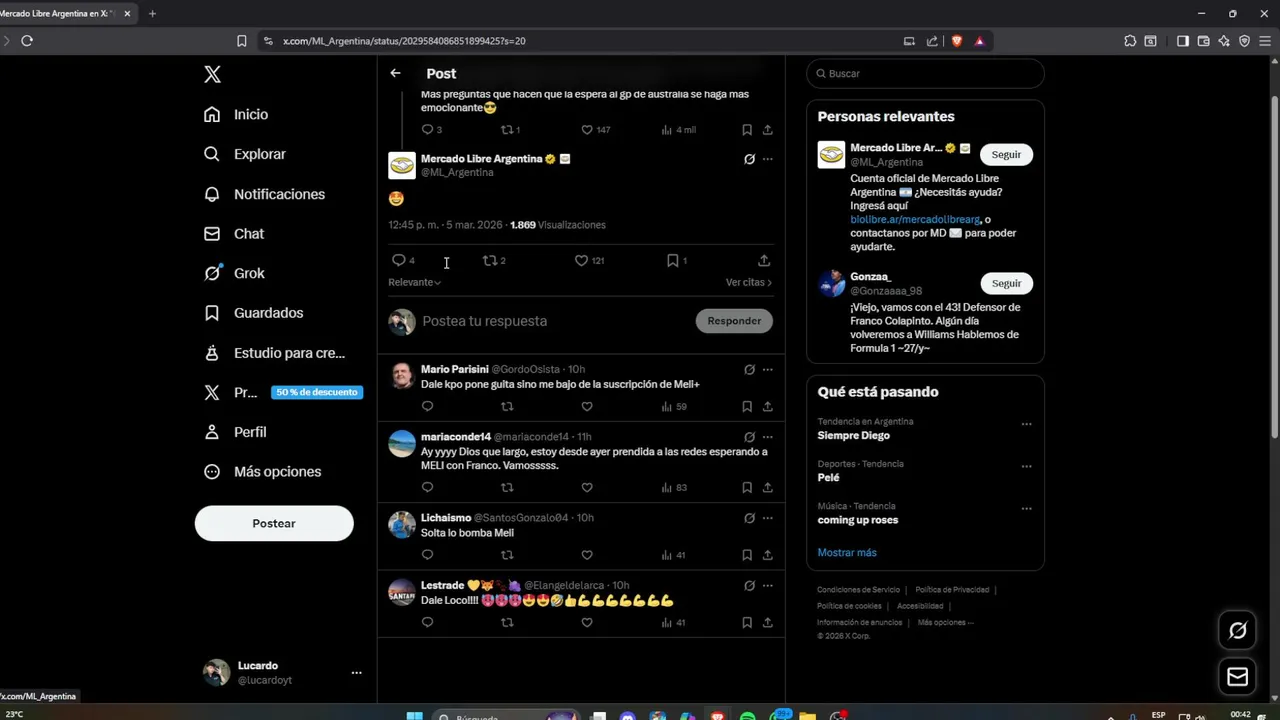
Task: View analytics of mariaconde14's reply
Action: click(674, 487)
